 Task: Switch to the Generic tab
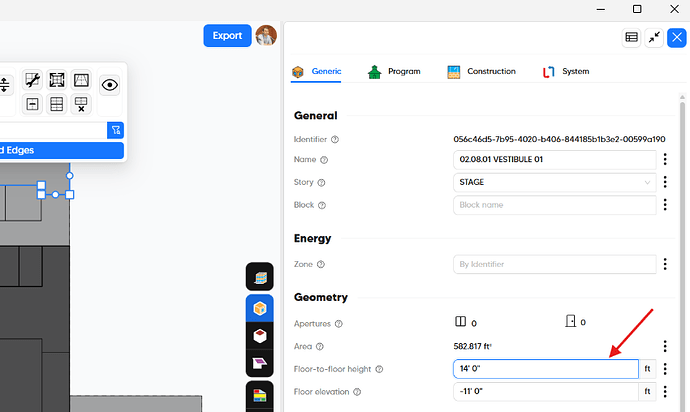click(x=316, y=71)
